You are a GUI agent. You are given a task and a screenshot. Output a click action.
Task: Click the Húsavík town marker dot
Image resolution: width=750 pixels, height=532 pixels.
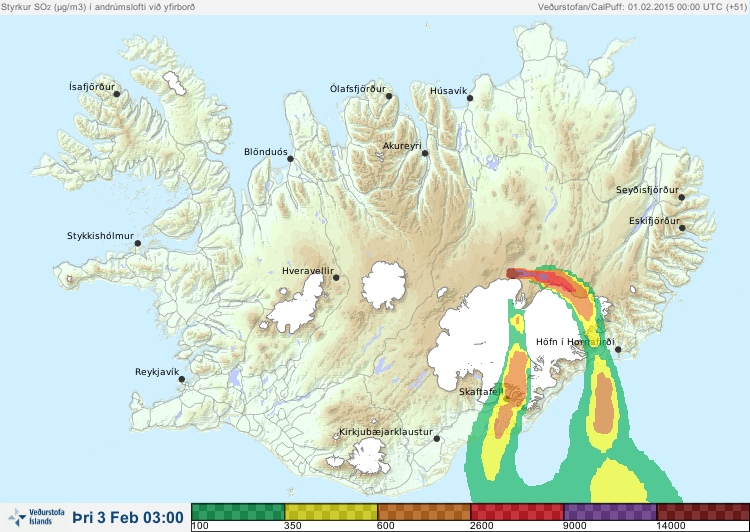tap(470, 98)
